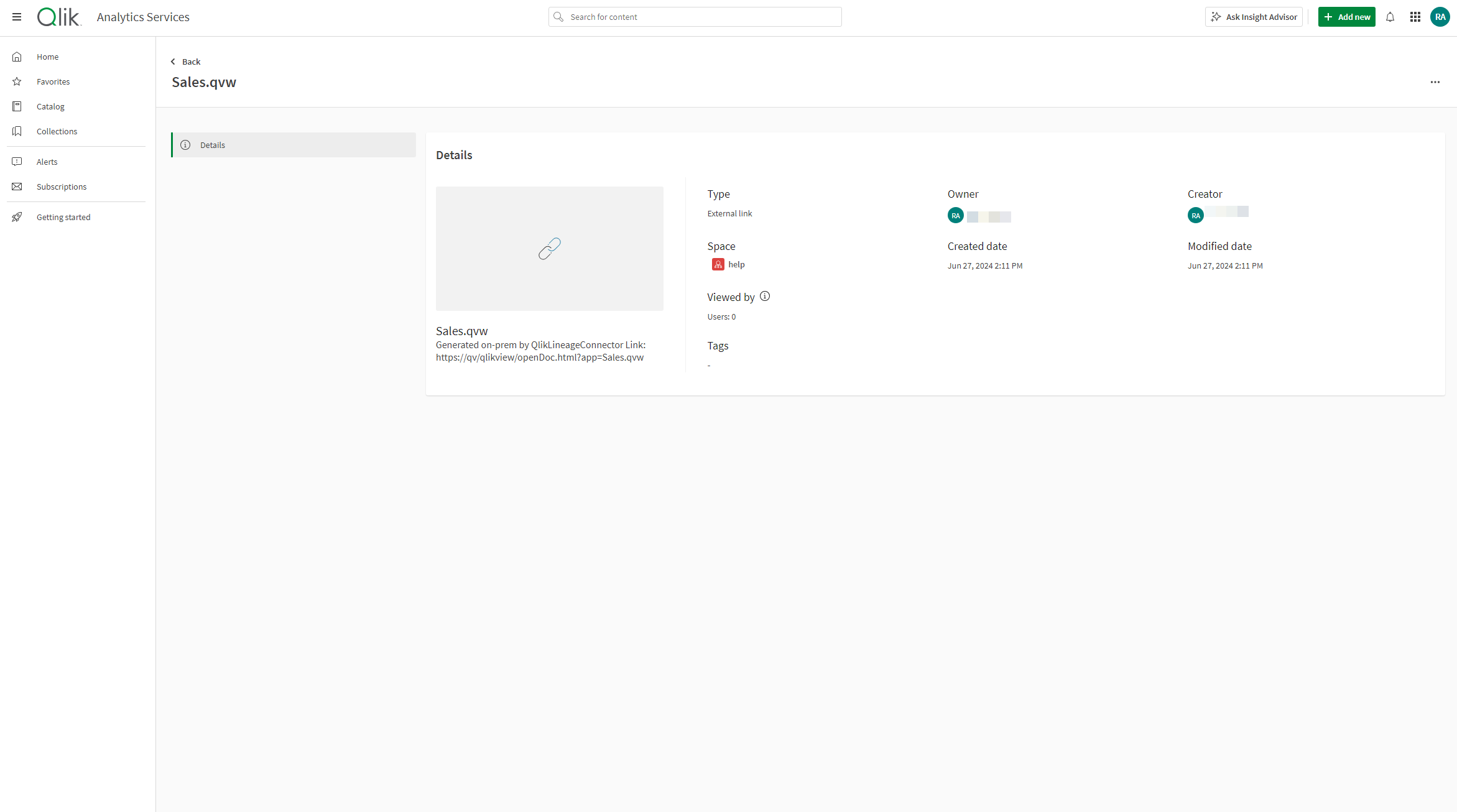Click the Details info icon

[186, 145]
